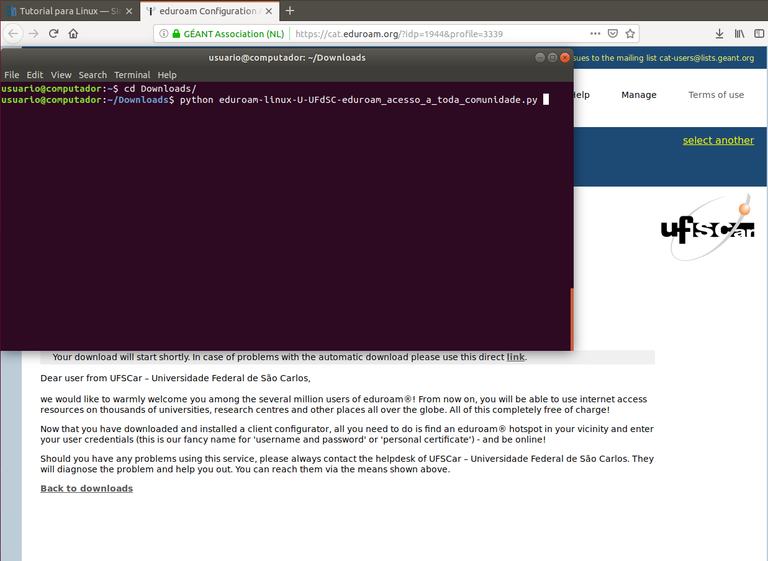Go back with the Firefox back arrow
Screen dimensions: 768x561
13,33
